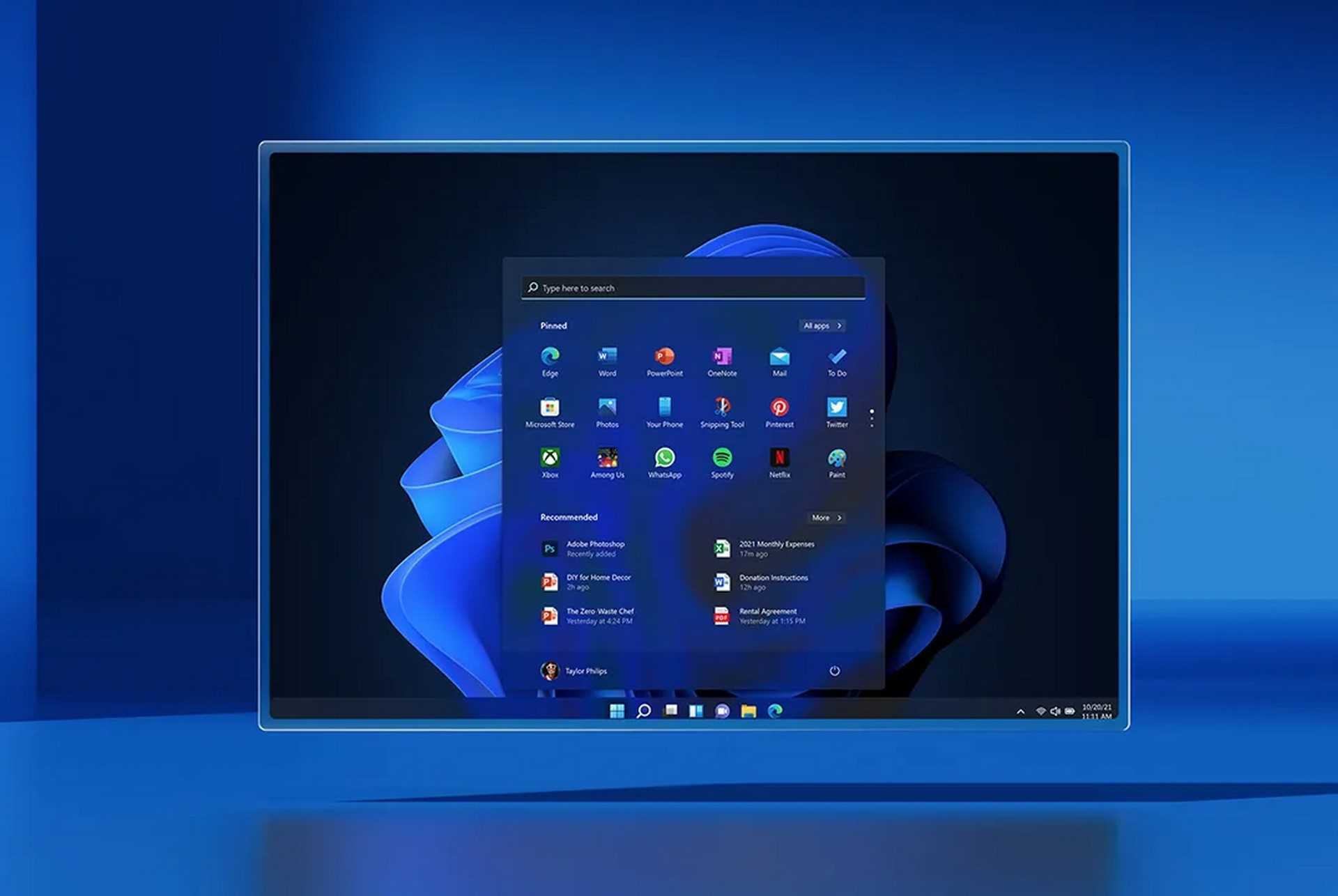Open PowerPoint pinned app

click(x=664, y=362)
